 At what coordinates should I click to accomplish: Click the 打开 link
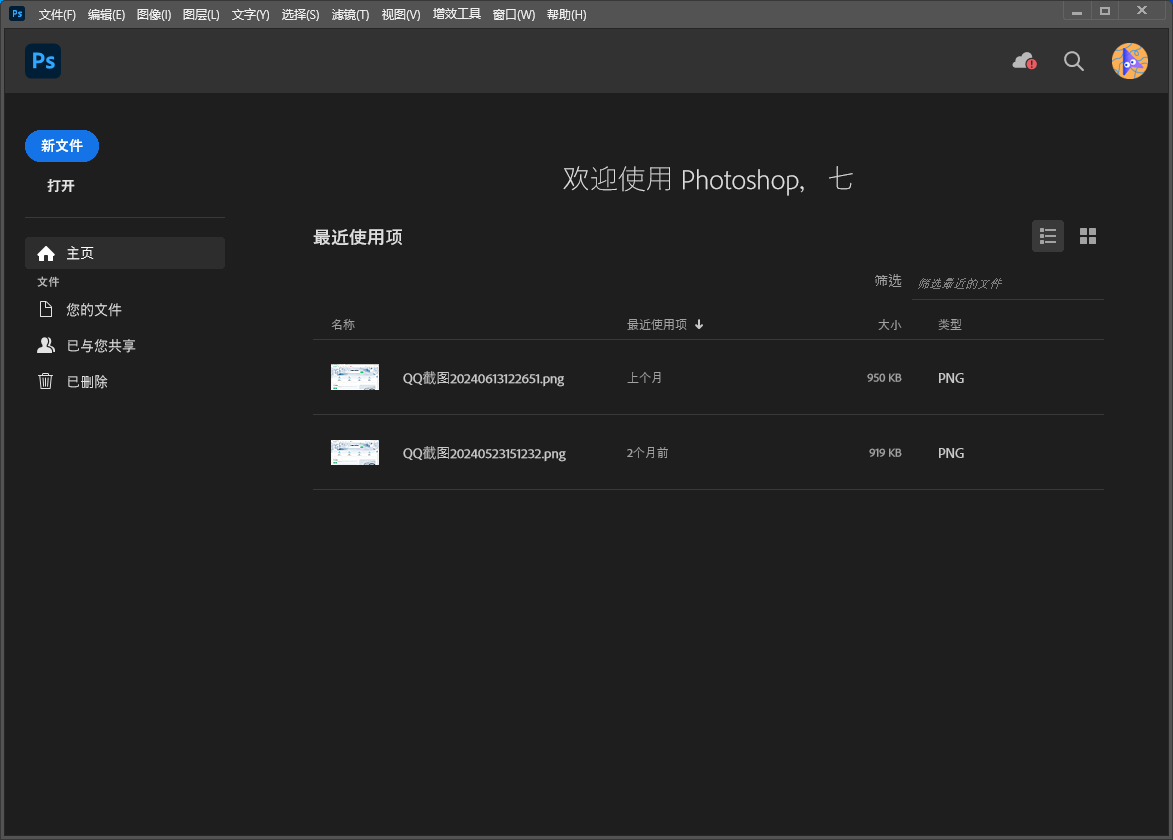click(60, 186)
